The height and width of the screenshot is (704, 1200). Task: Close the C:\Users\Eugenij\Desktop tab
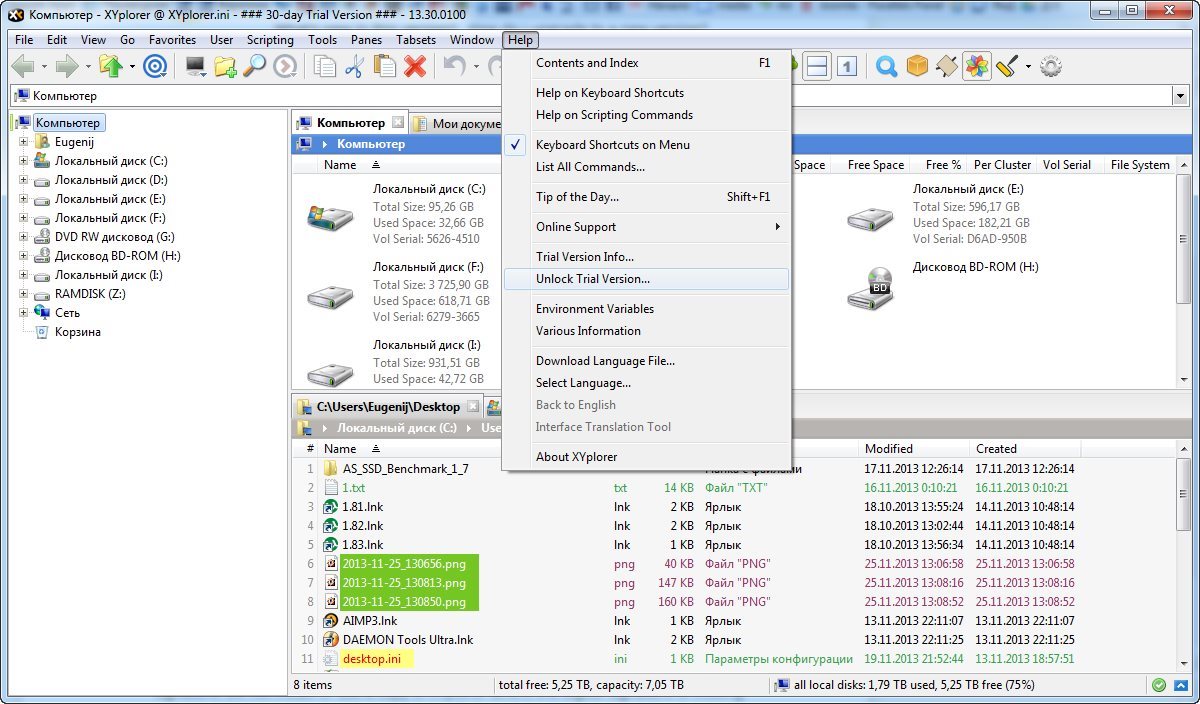(474, 407)
